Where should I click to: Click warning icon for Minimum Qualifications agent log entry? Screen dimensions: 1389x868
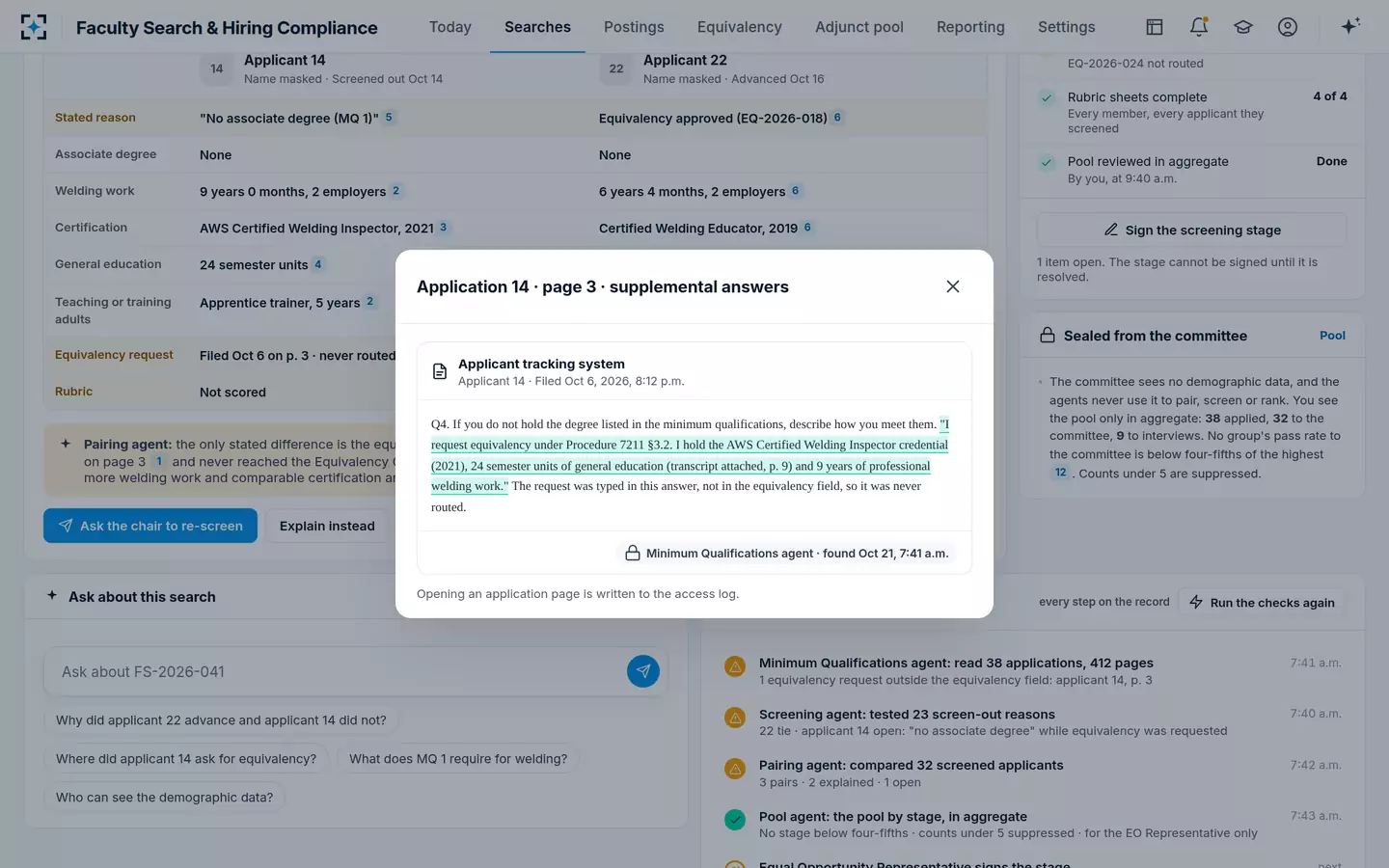click(735, 666)
